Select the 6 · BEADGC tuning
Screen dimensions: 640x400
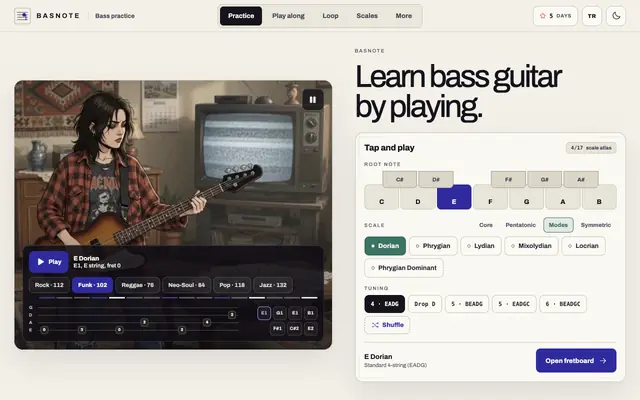(563, 304)
